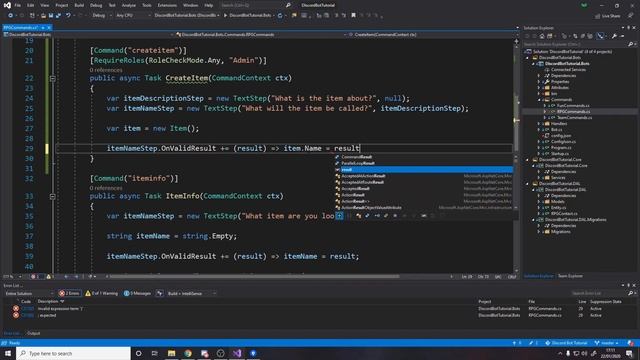
Task: Click the Live Share button
Action: pos(608,16)
